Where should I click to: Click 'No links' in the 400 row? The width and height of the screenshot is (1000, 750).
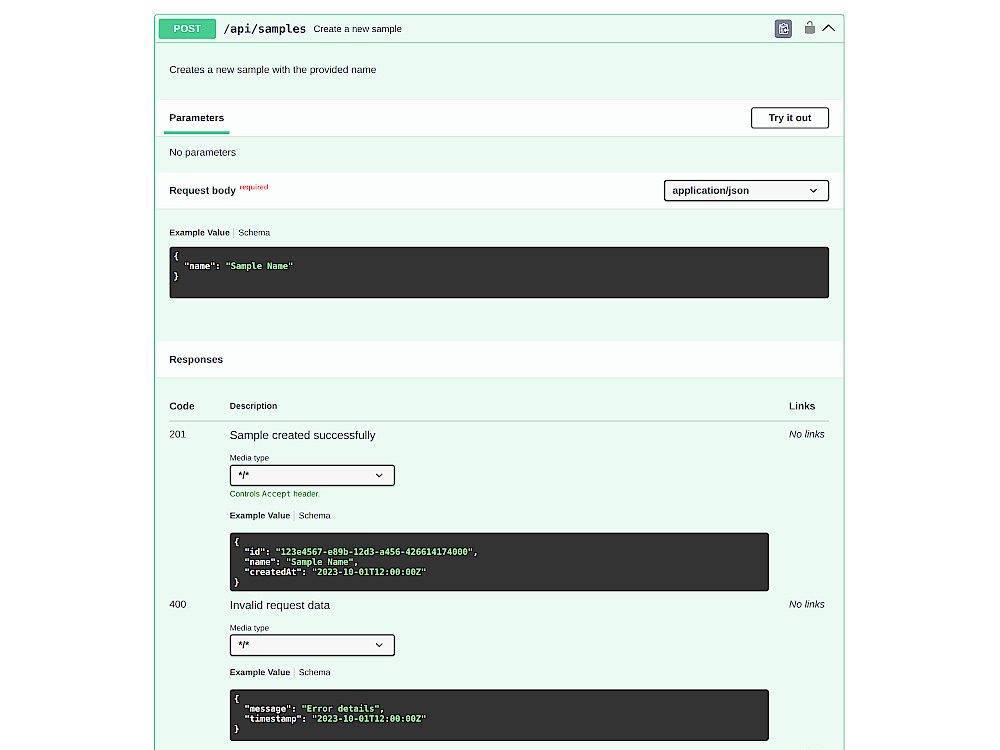pos(806,605)
